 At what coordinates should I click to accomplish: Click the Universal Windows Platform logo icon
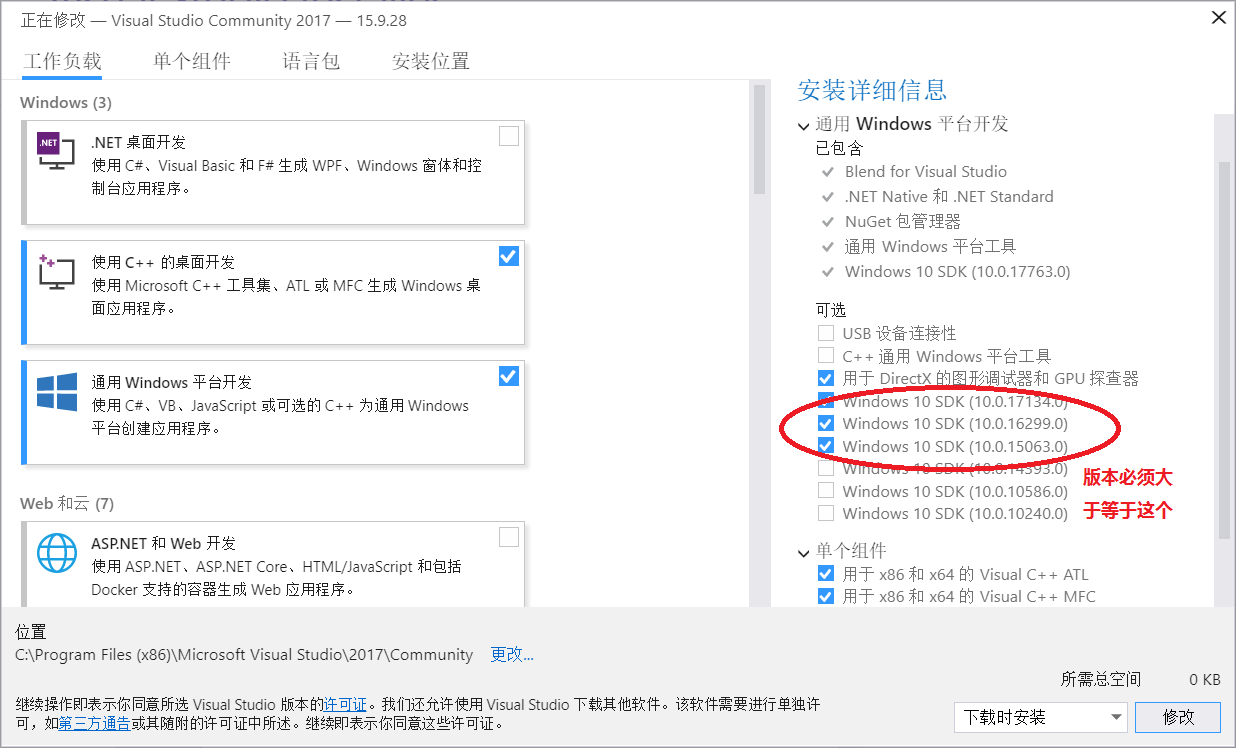(56, 392)
